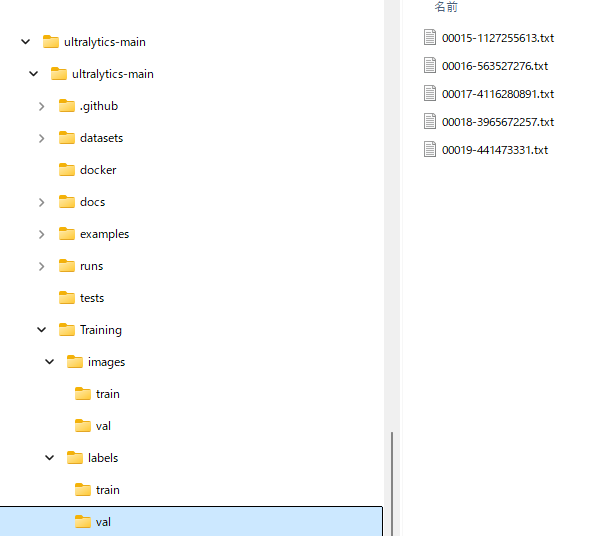Expand the runs folder

coord(41,266)
